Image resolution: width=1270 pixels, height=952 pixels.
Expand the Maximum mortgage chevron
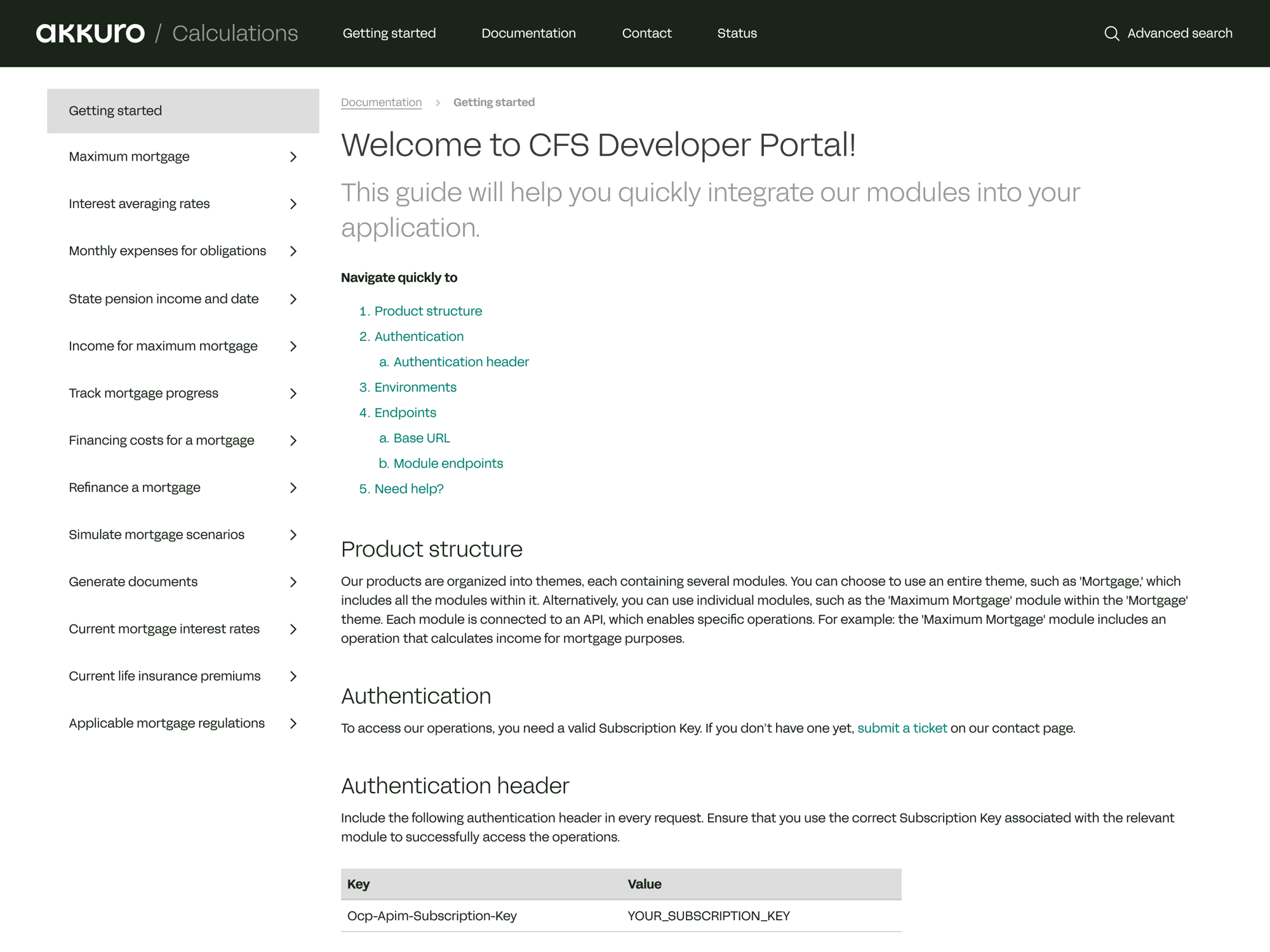(x=293, y=157)
